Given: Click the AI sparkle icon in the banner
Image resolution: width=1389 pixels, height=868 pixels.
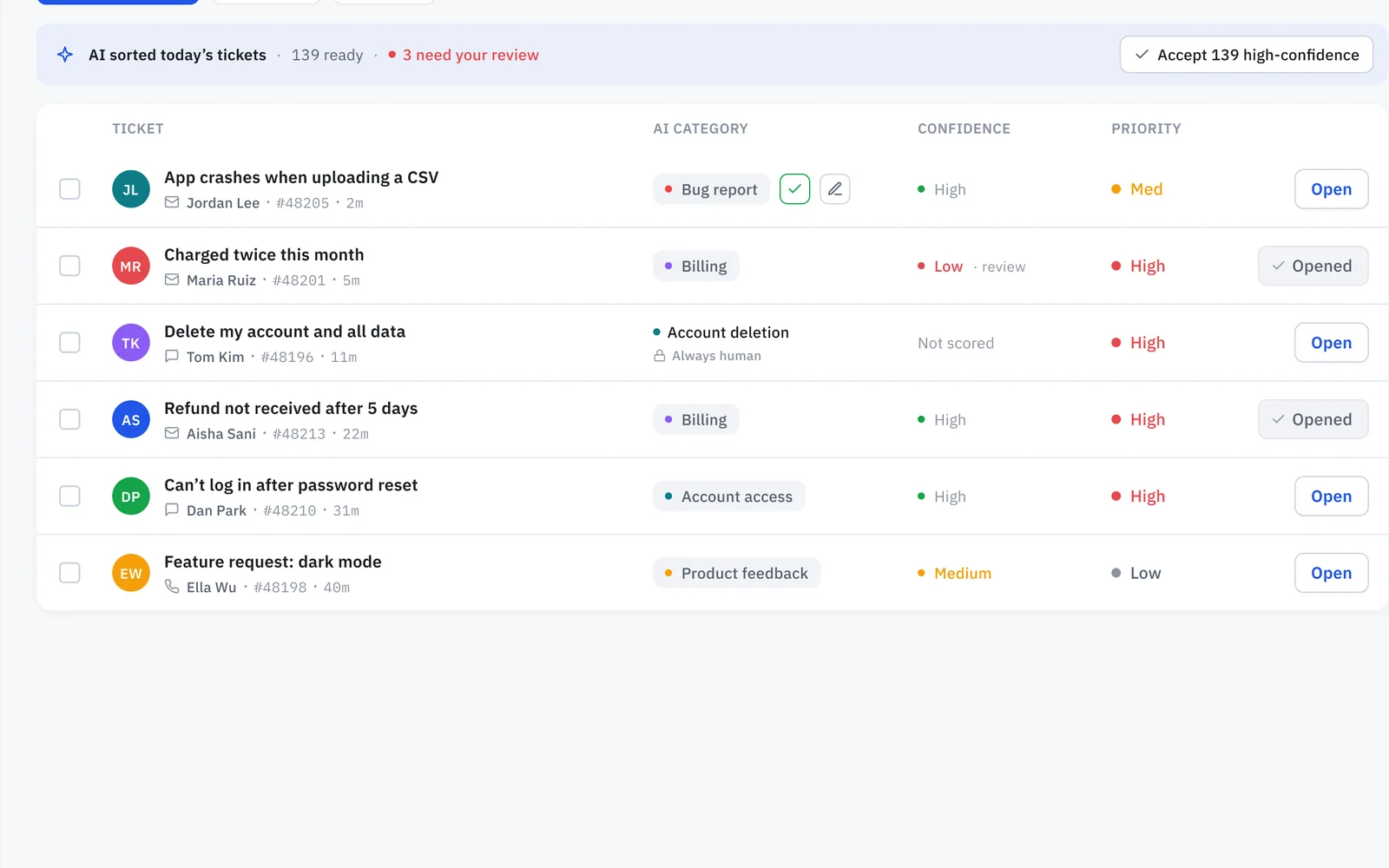Looking at the screenshot, I should coord(65,55).
